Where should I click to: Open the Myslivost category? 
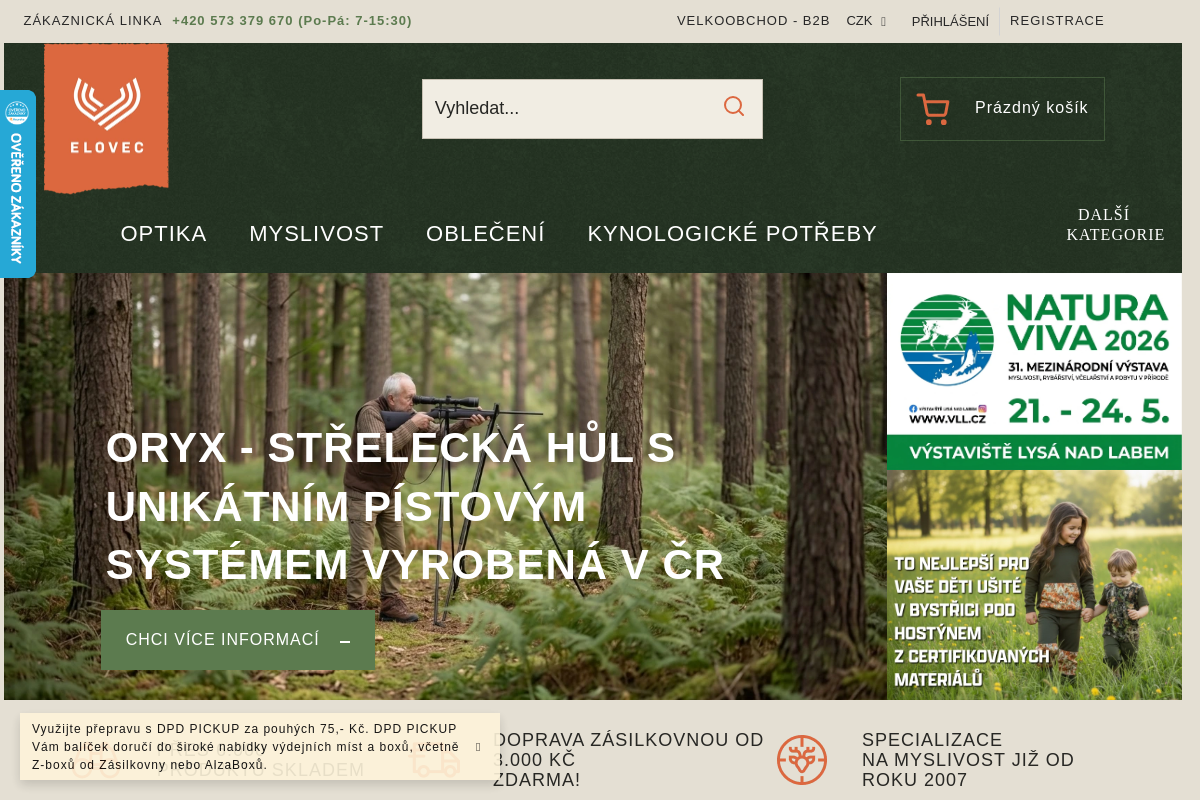click(316, 234)
